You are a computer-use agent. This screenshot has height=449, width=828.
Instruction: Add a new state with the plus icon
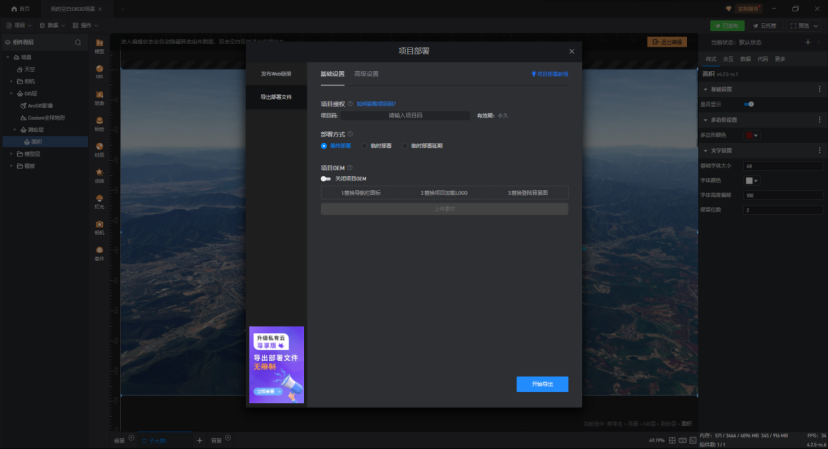coord(807,42)
